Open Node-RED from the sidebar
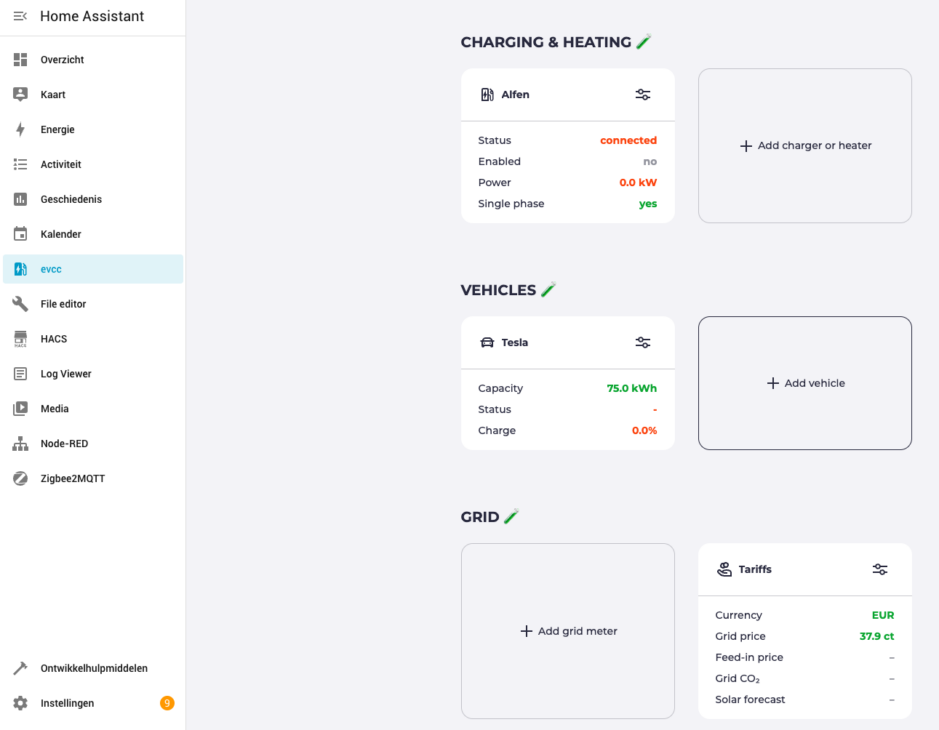The image size is (939, 730). click(64, 444)
